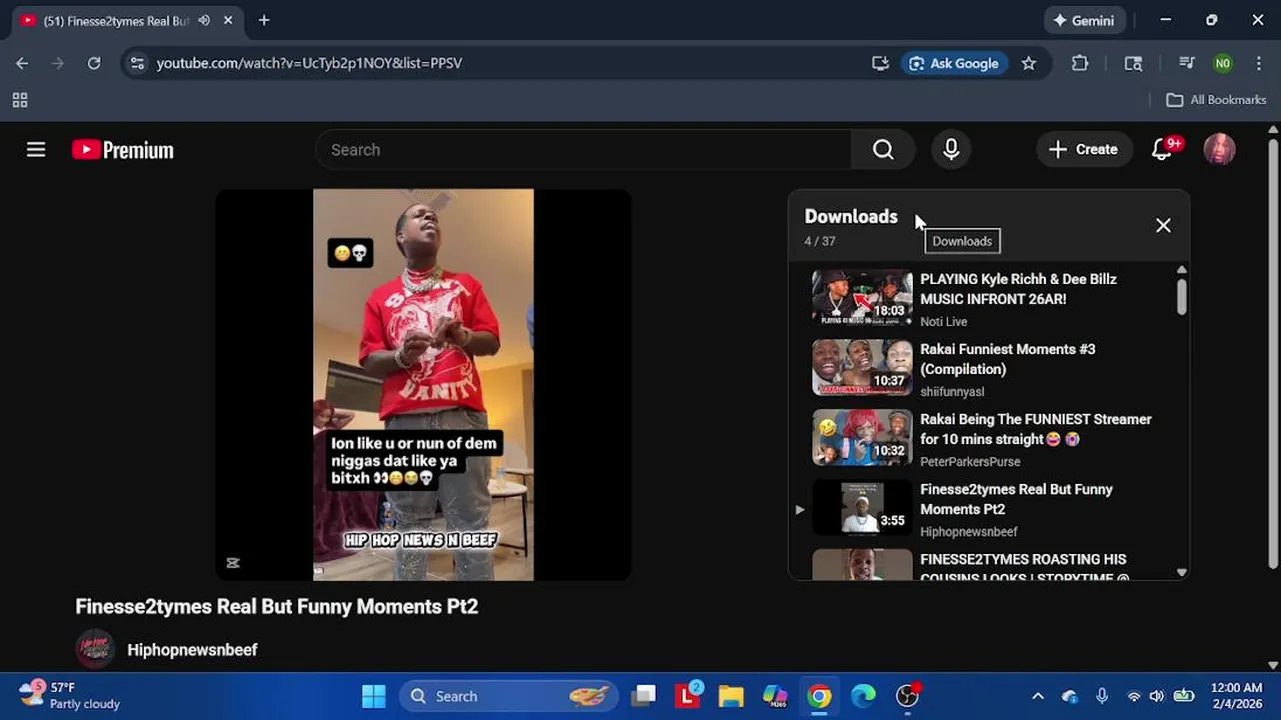
Task: Open the battery status tray icon
Action: (x=1184, y=696)
